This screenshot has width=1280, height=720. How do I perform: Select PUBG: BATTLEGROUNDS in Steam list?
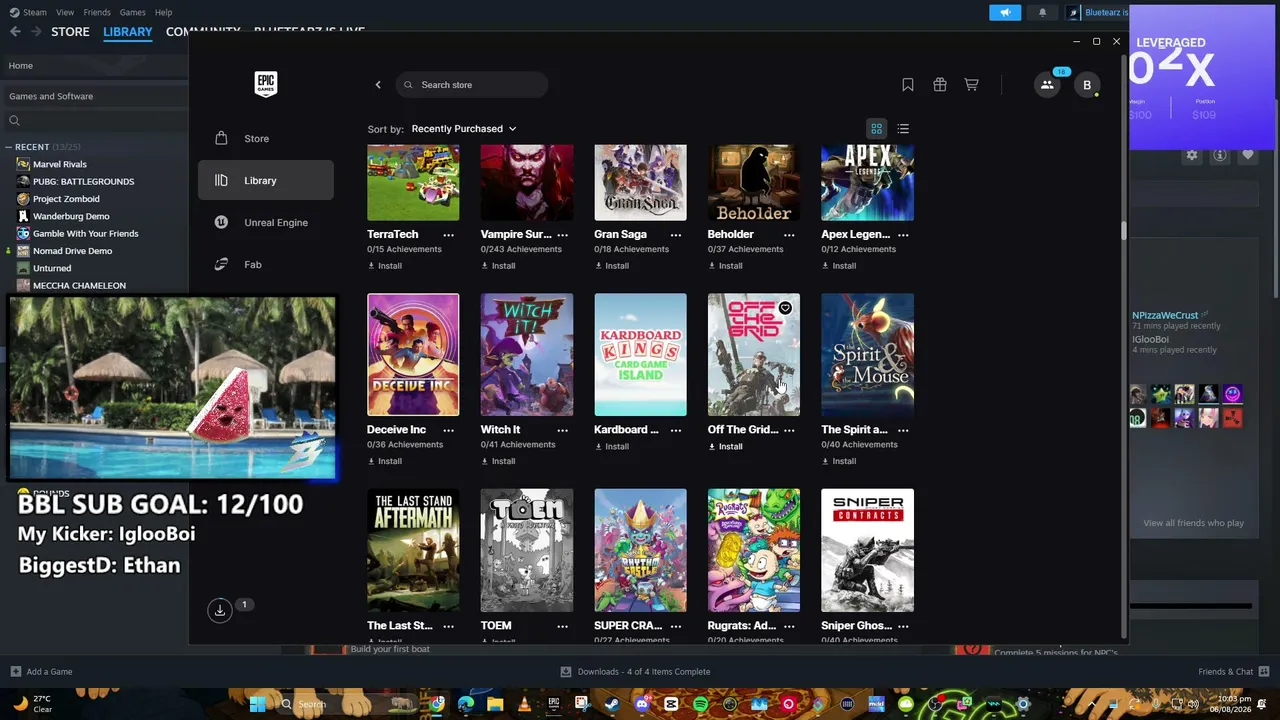[x=83, y=182]
